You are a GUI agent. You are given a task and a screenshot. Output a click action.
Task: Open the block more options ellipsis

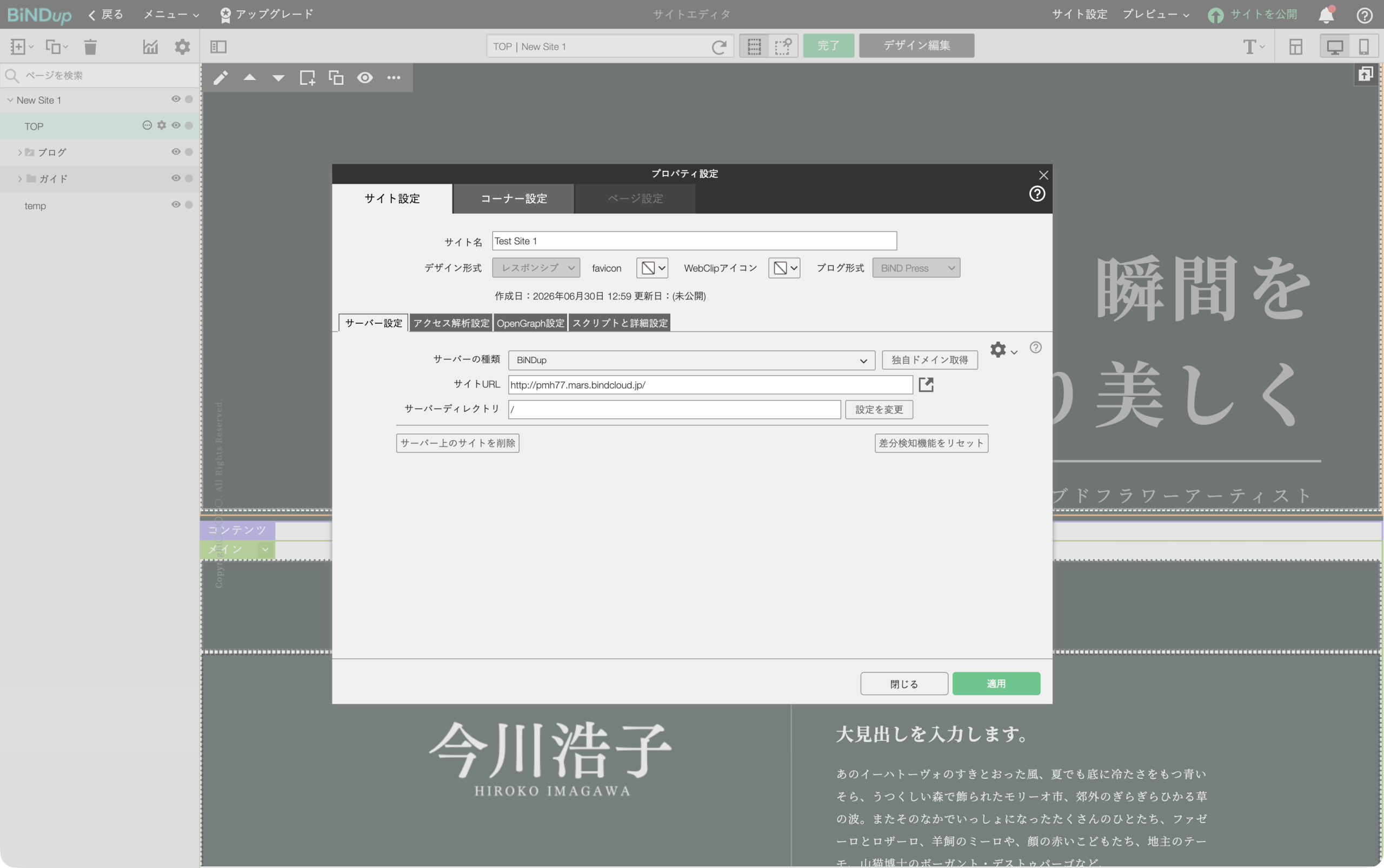[x=394, y=77]
